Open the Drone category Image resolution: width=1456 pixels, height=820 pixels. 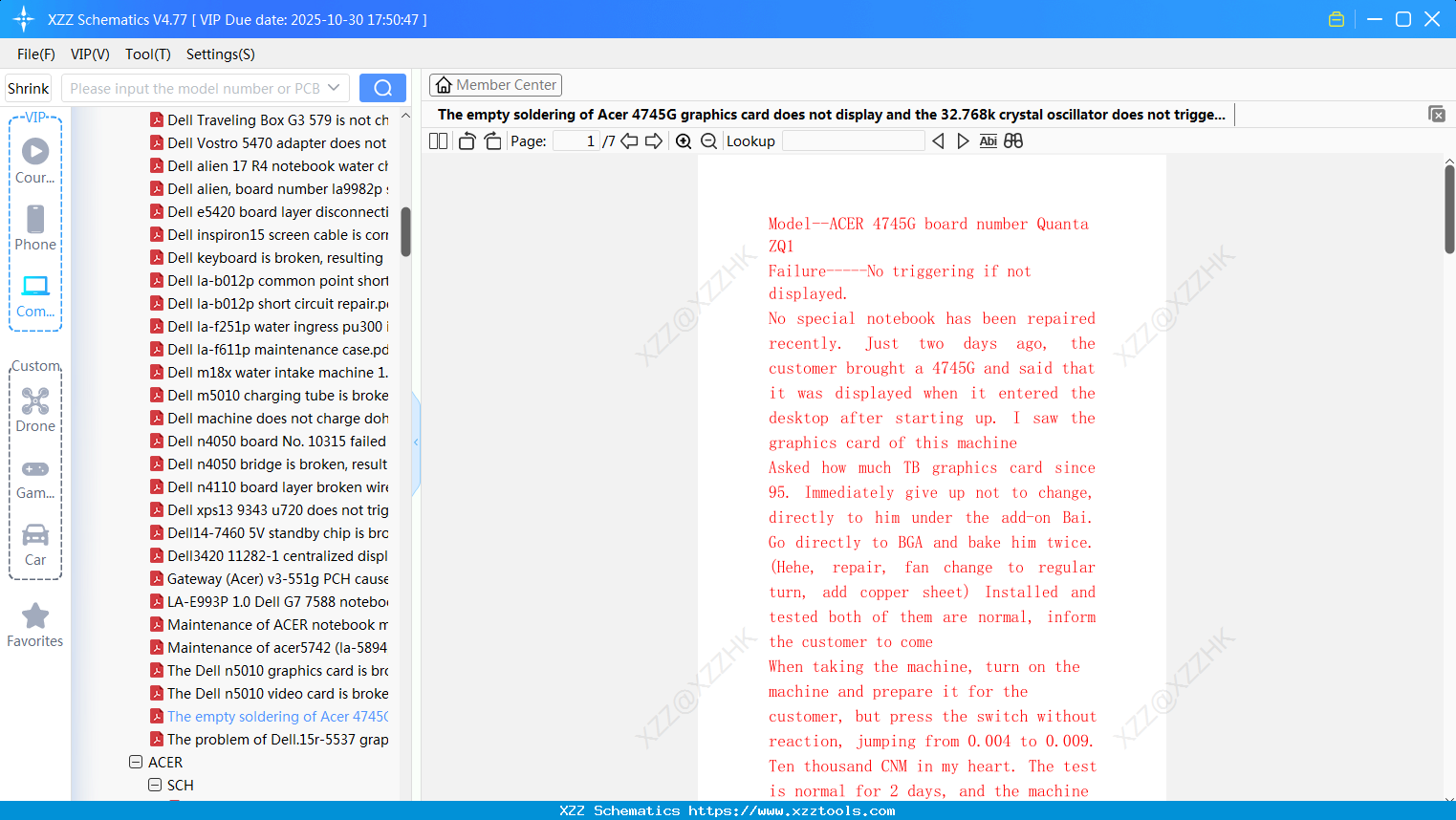click(35, 410)
